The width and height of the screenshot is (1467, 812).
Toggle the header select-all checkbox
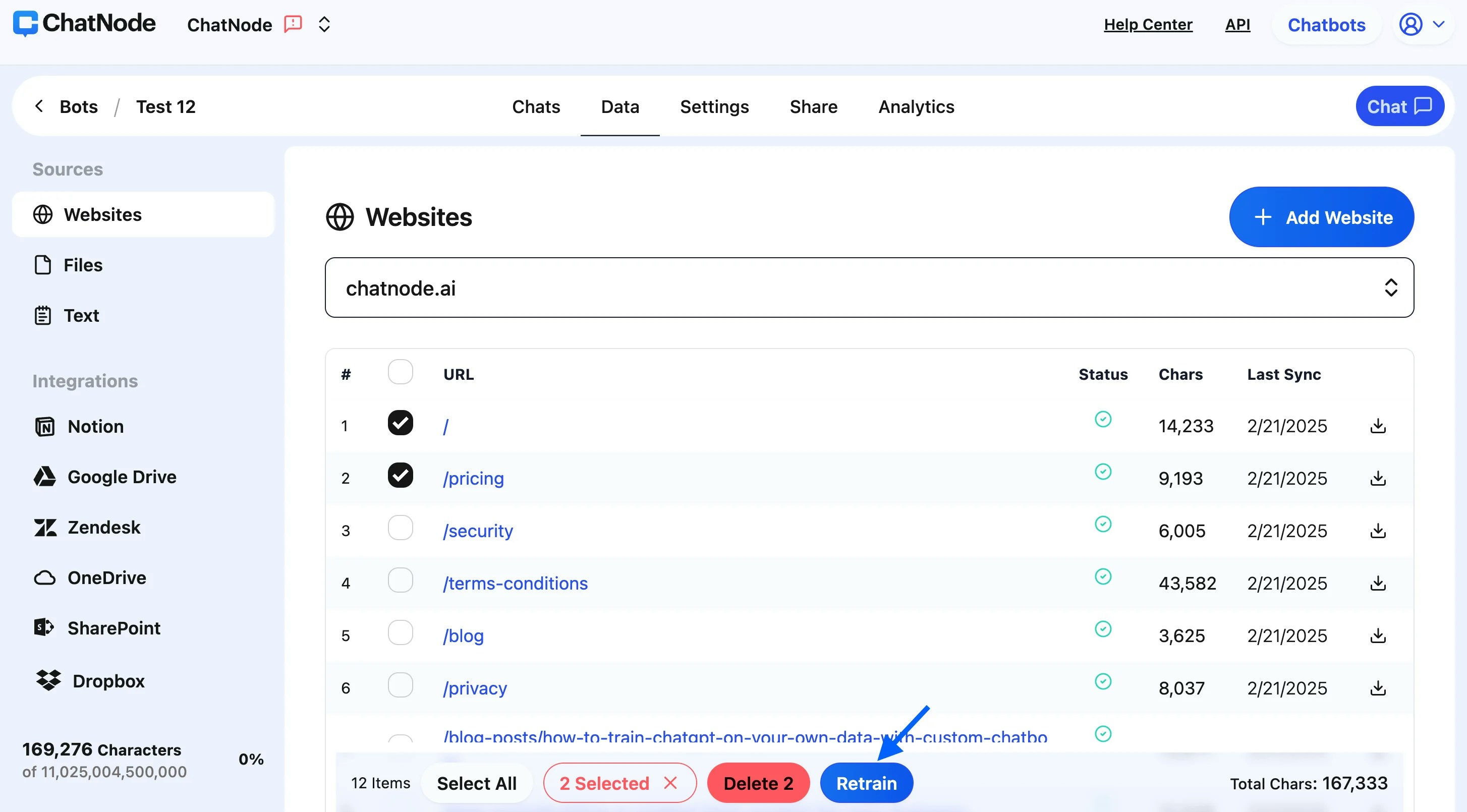400,372
